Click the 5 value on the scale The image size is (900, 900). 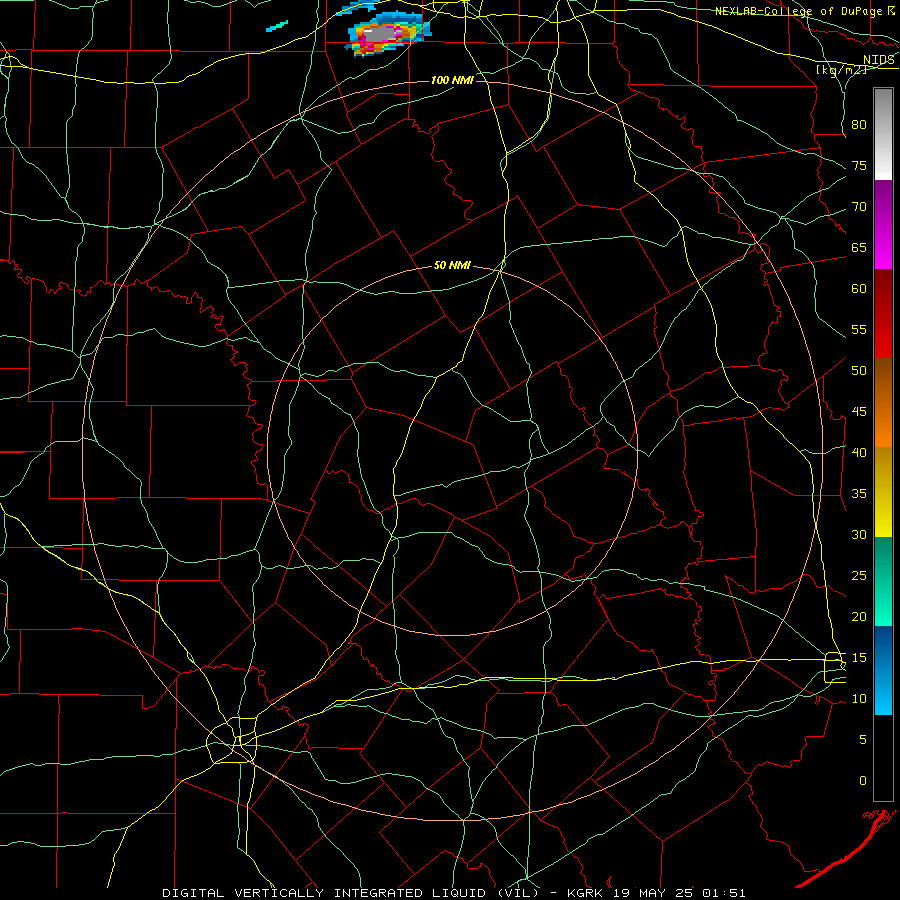tap(863, 739)
